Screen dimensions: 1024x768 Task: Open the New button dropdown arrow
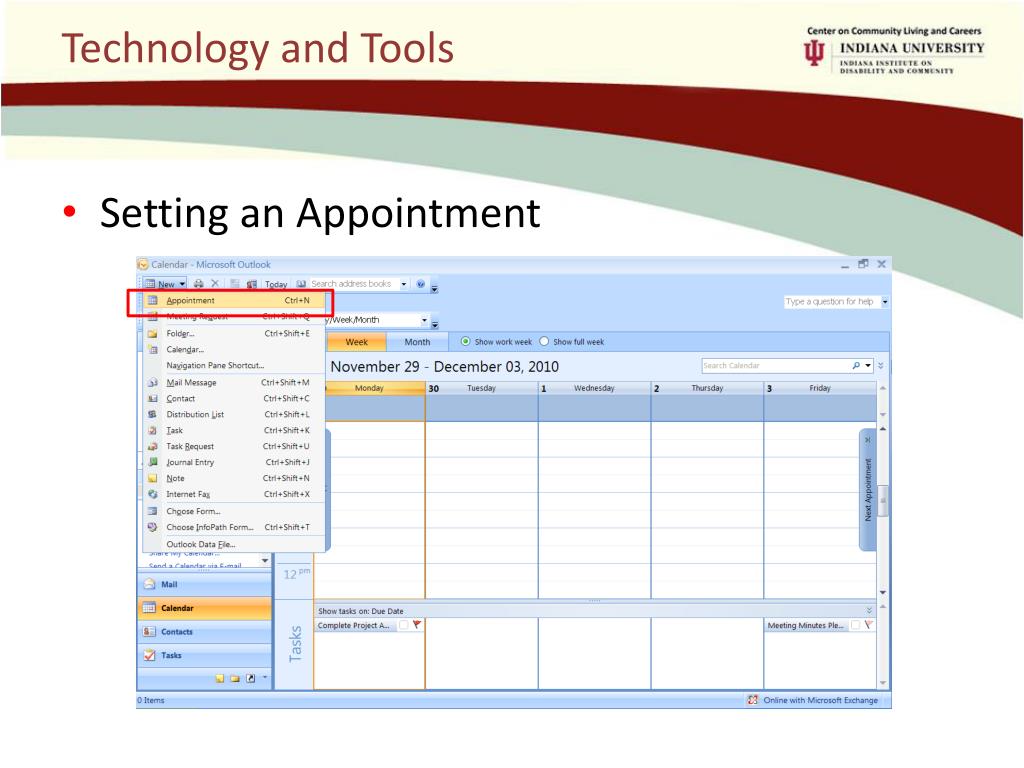183,283
